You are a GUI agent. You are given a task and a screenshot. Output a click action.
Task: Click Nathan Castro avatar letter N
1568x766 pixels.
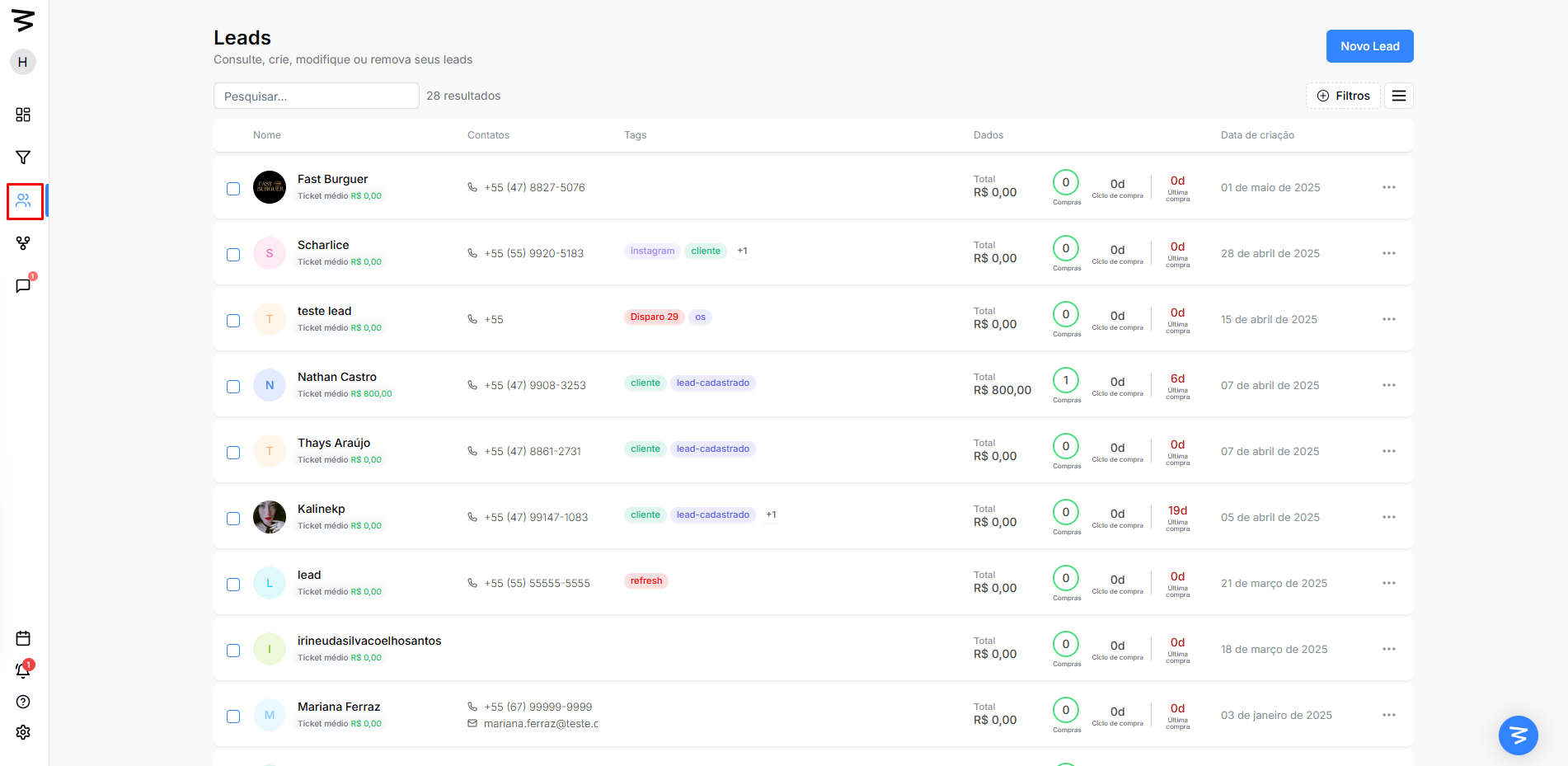(270, 385)
